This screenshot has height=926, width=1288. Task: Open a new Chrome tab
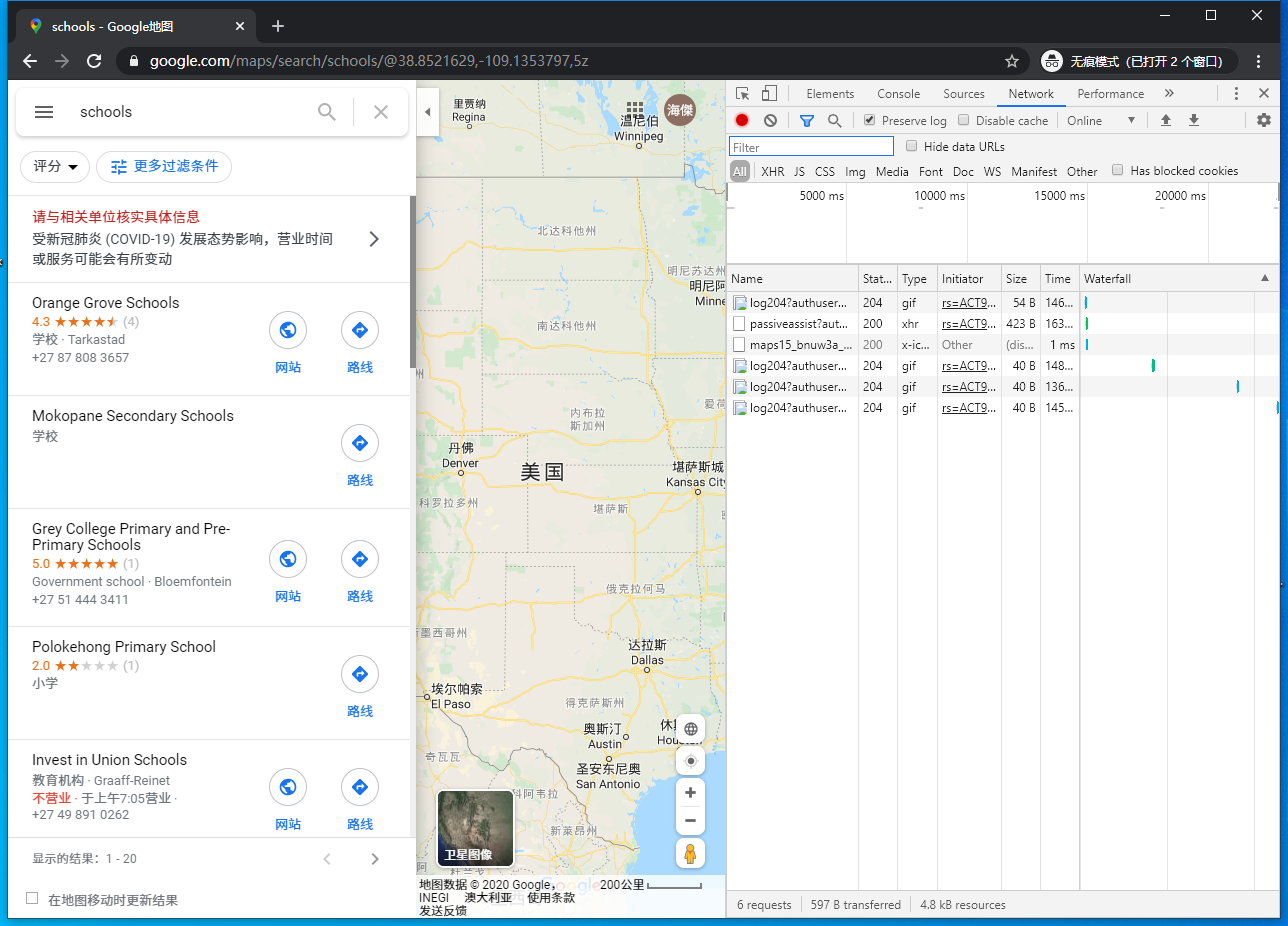278,26
